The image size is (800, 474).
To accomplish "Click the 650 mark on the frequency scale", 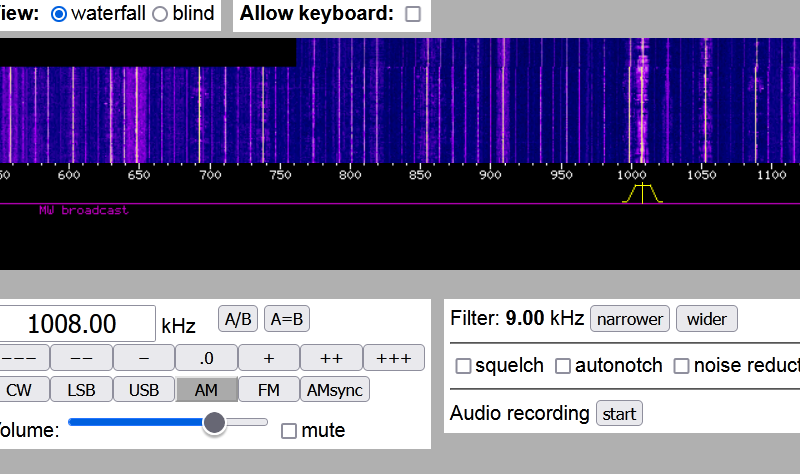I will click(139, 175).
